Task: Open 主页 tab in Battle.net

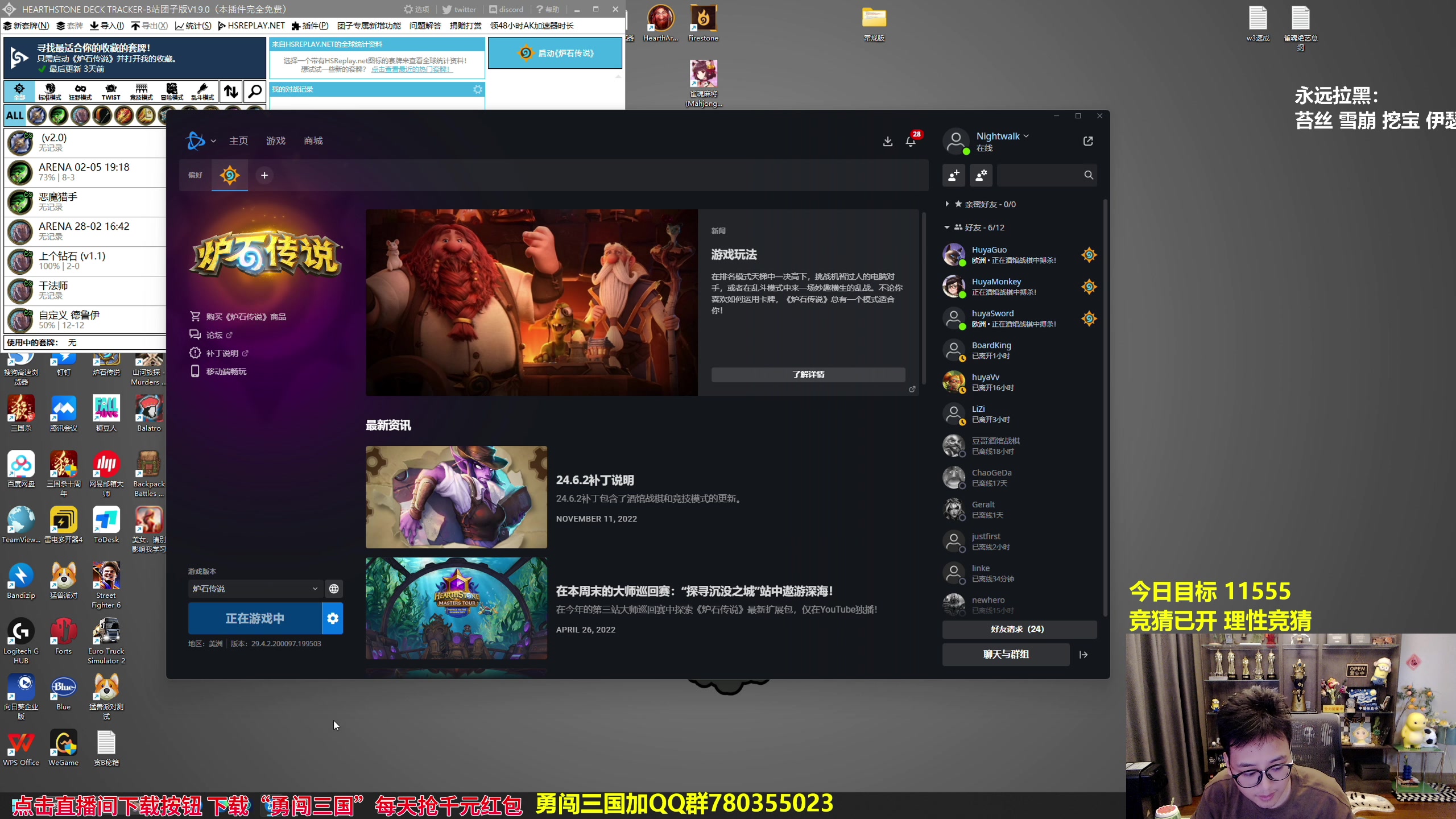Action: tap(238, 141)
